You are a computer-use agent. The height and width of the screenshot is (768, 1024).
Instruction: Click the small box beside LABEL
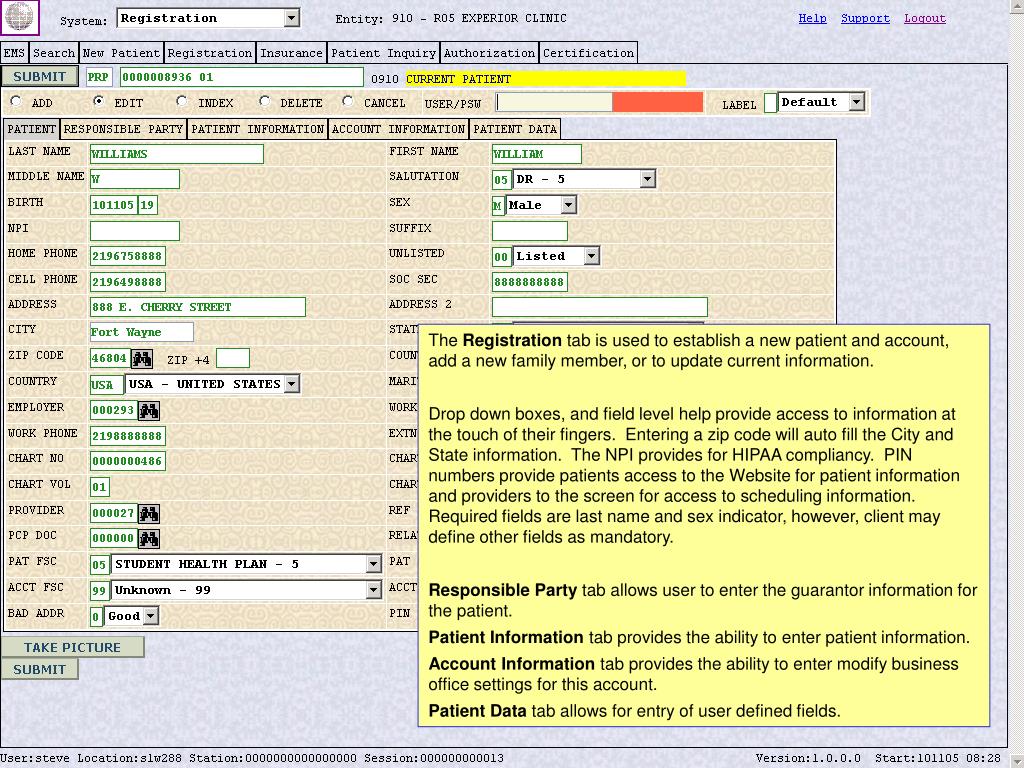point(771,103)
